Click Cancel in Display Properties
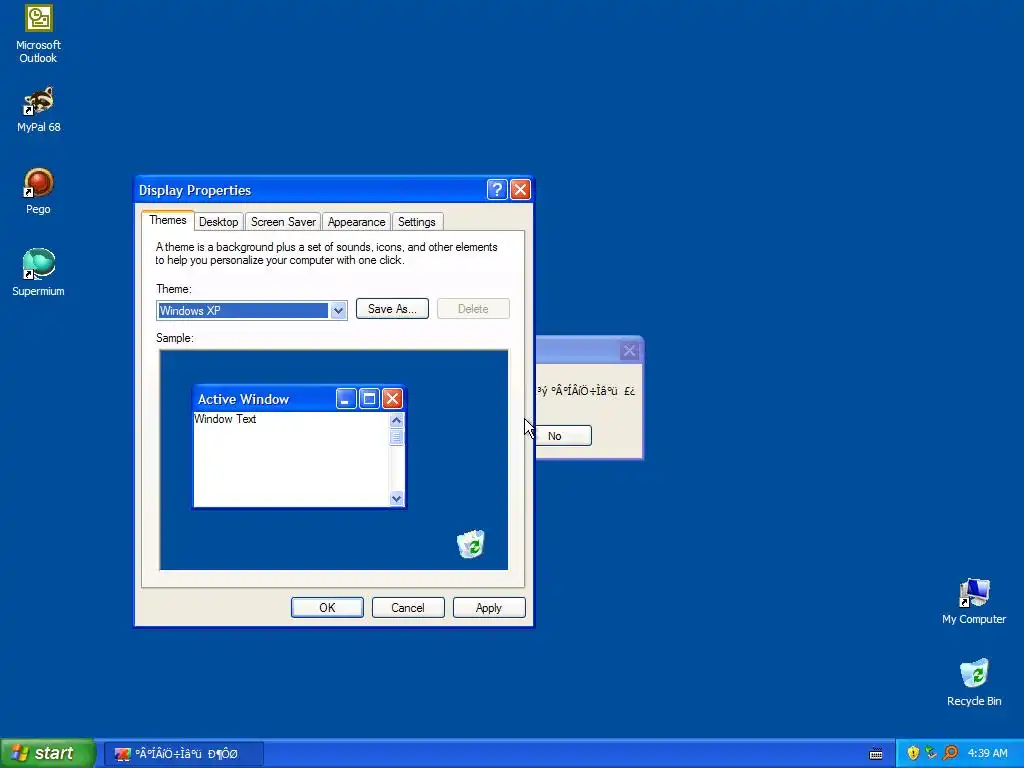Screen dimensions: 1024x768 point(408,608)
